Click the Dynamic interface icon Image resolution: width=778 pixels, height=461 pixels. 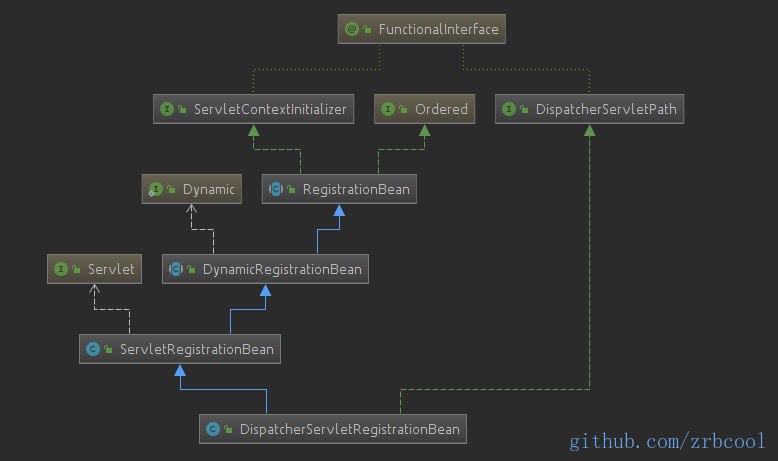coord(154,189)
